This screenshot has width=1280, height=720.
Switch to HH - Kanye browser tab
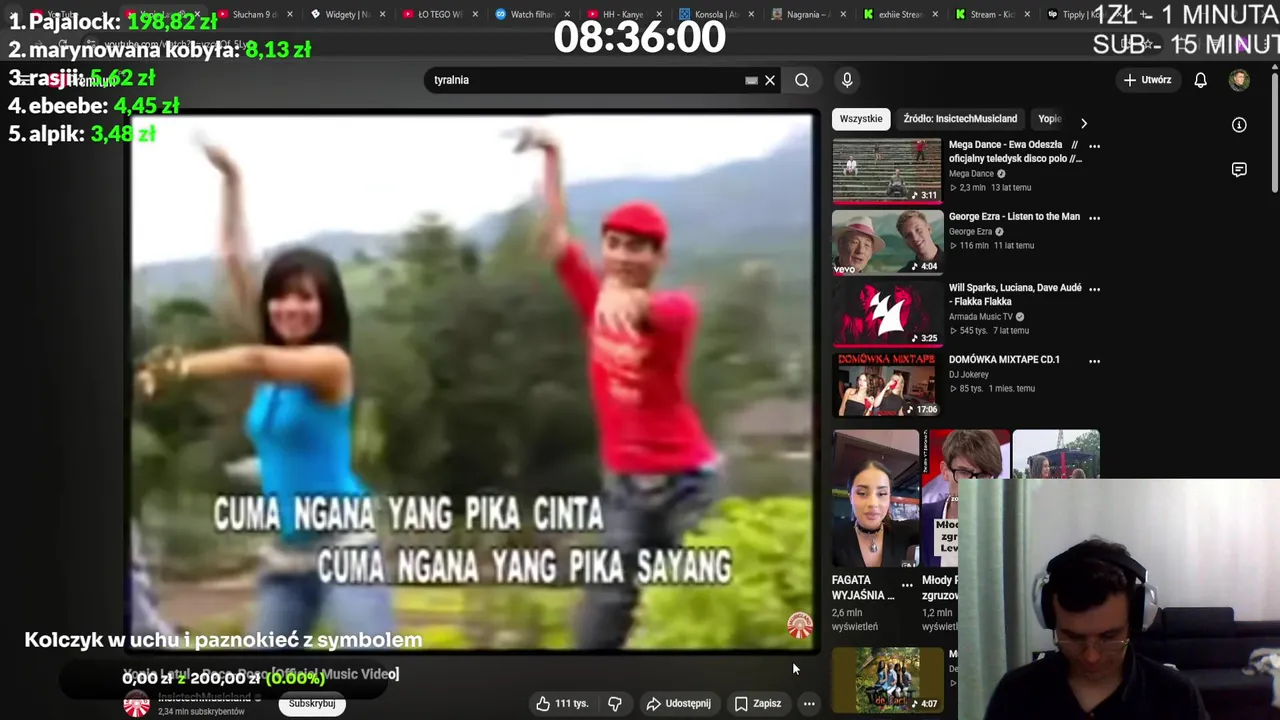click(623, 14)
